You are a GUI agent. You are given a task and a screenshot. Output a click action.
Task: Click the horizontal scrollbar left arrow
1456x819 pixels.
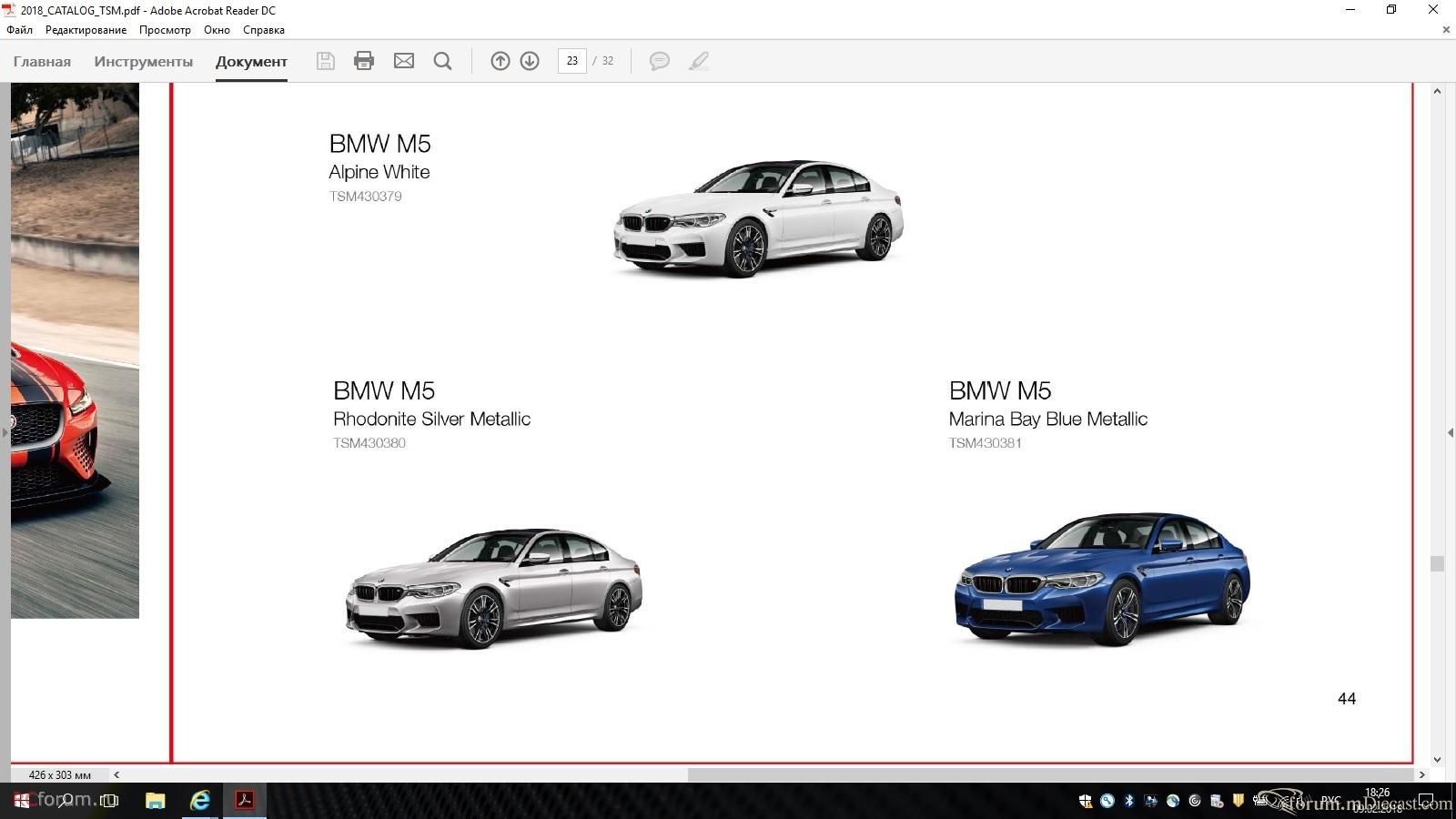tap(116, 775)
